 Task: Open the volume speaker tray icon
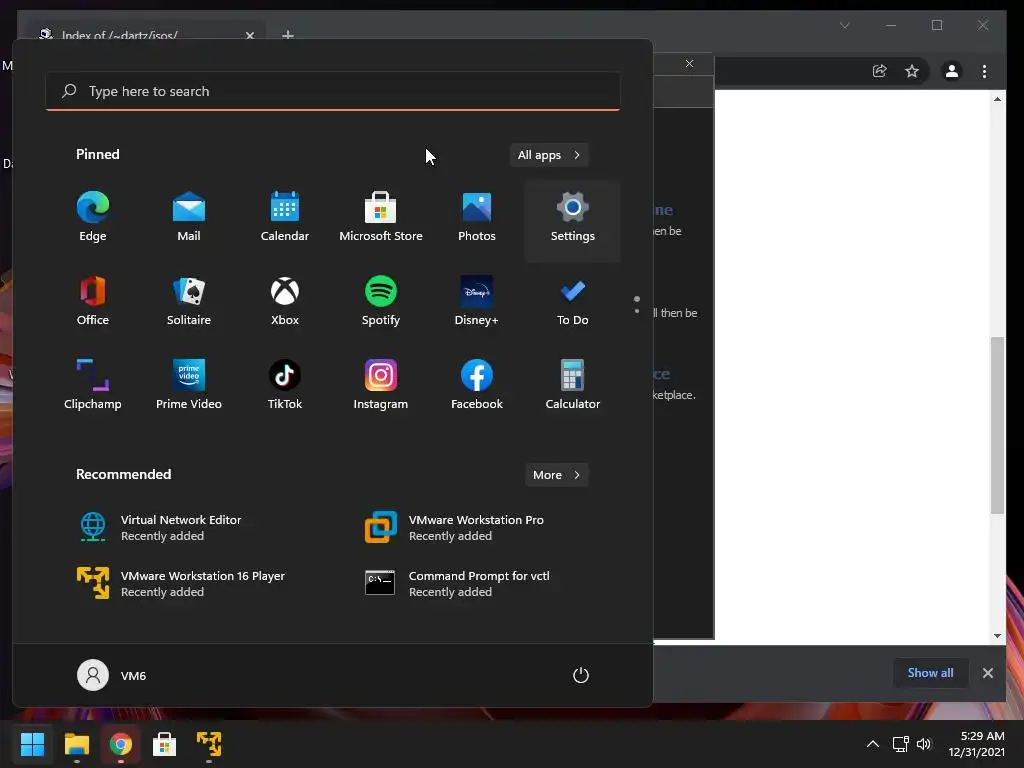(x=923, y=744)
